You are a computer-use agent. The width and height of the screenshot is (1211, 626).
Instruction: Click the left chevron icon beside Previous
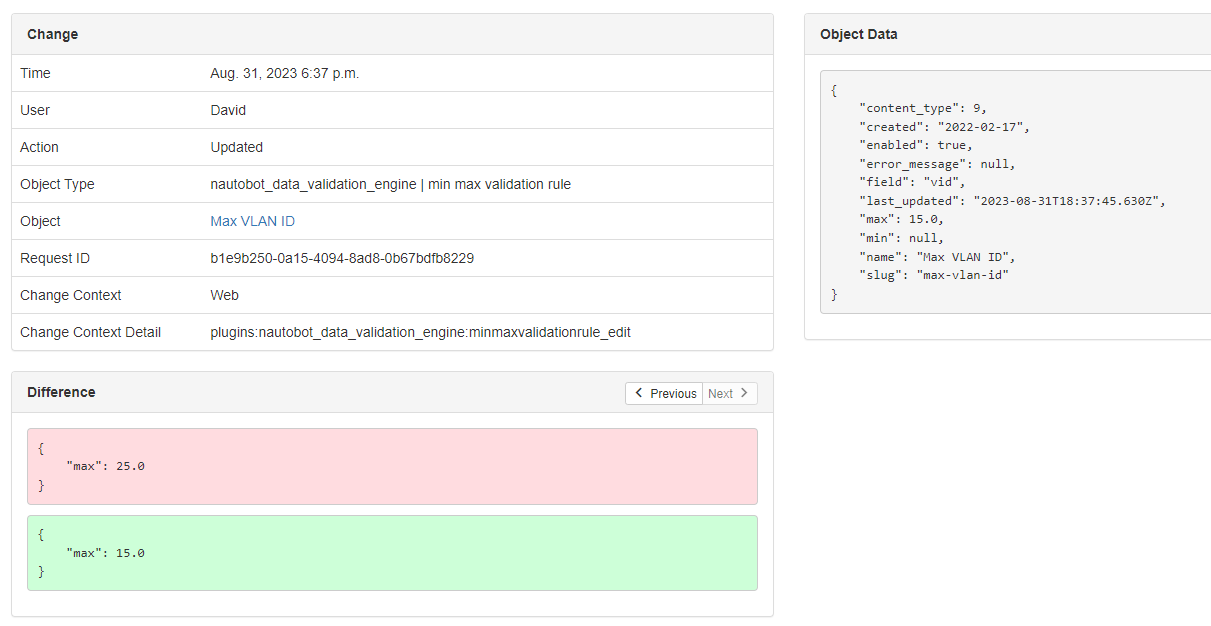640,394
